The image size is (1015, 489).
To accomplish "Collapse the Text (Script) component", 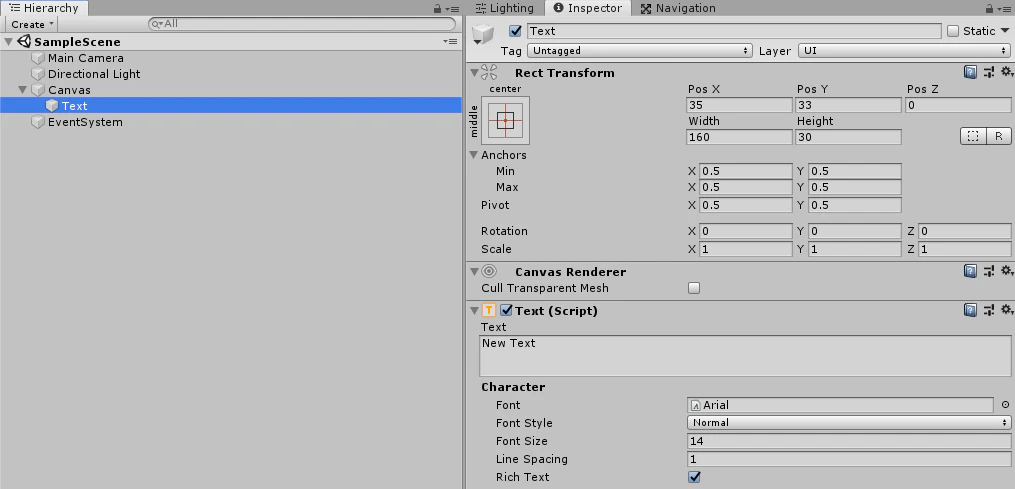I will (474, 310).
